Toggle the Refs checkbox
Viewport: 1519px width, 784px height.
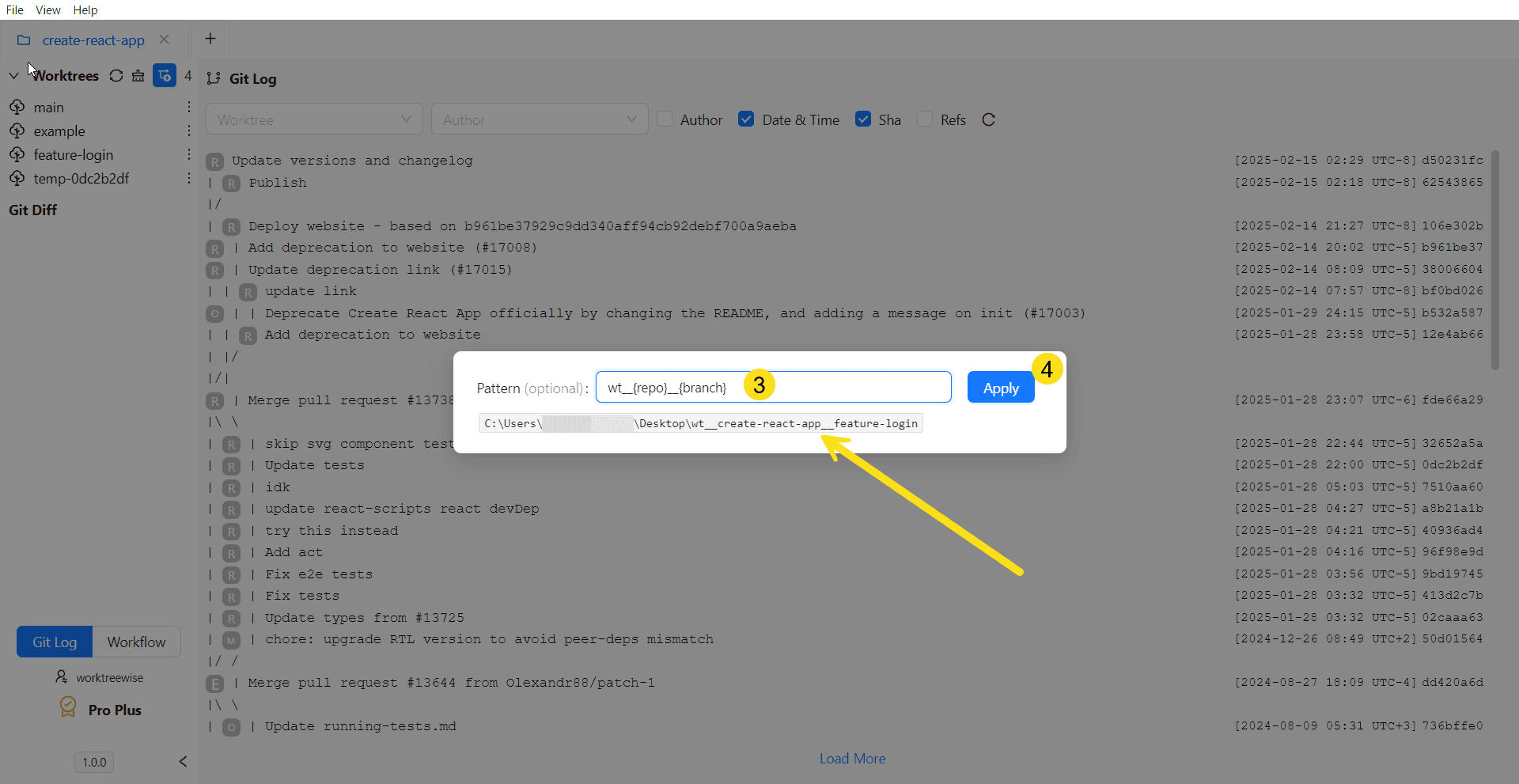click(x=925, y=119)
